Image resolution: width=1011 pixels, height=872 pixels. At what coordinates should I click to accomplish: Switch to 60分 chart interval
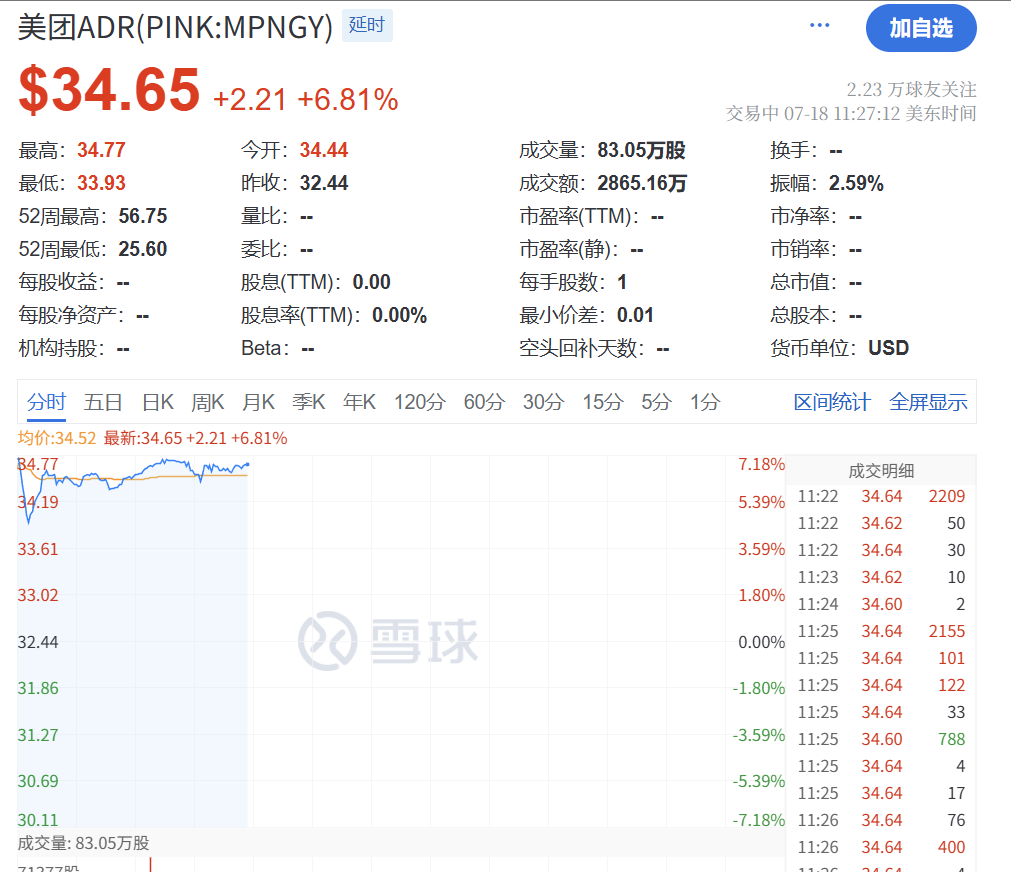484,403
